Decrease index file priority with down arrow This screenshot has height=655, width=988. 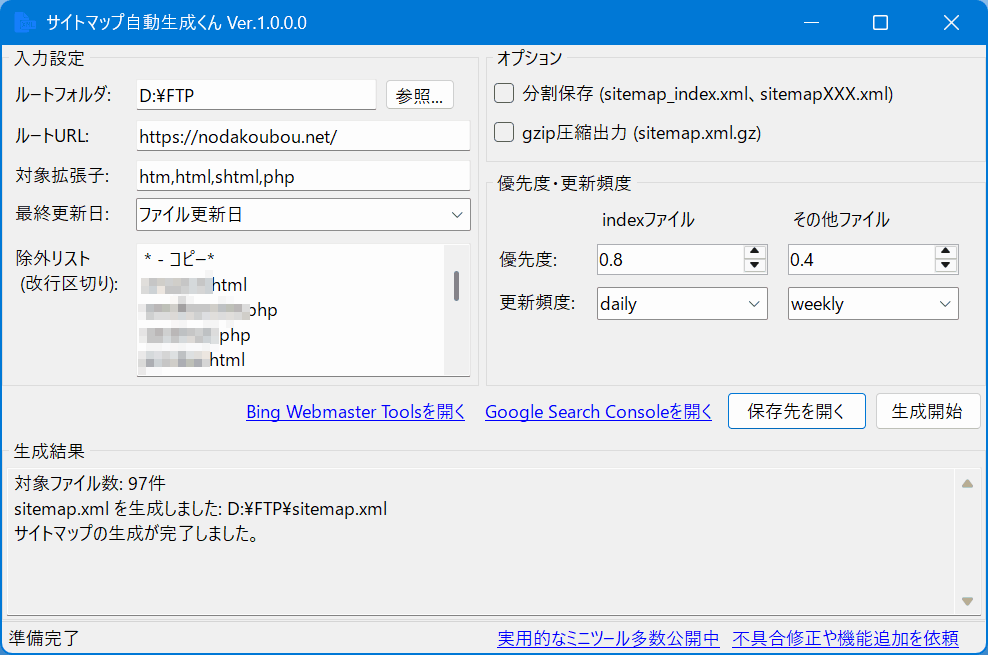[755, 266]
